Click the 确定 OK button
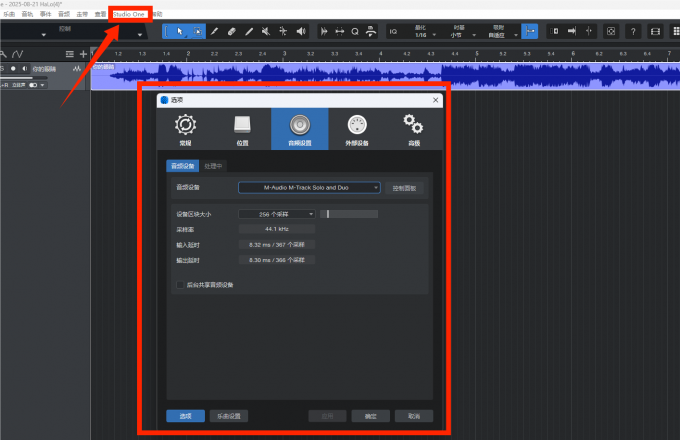The image size is (680, 440). click(371, 416)
